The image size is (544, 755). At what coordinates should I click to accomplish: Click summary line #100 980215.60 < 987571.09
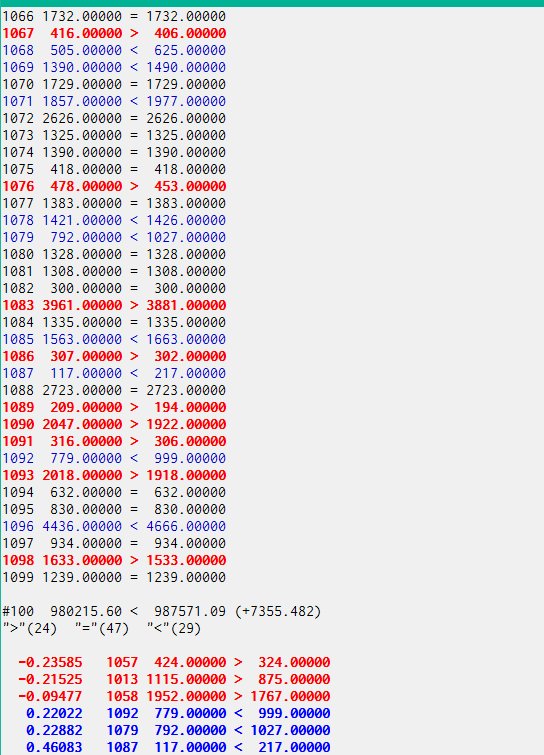point(162,612)
